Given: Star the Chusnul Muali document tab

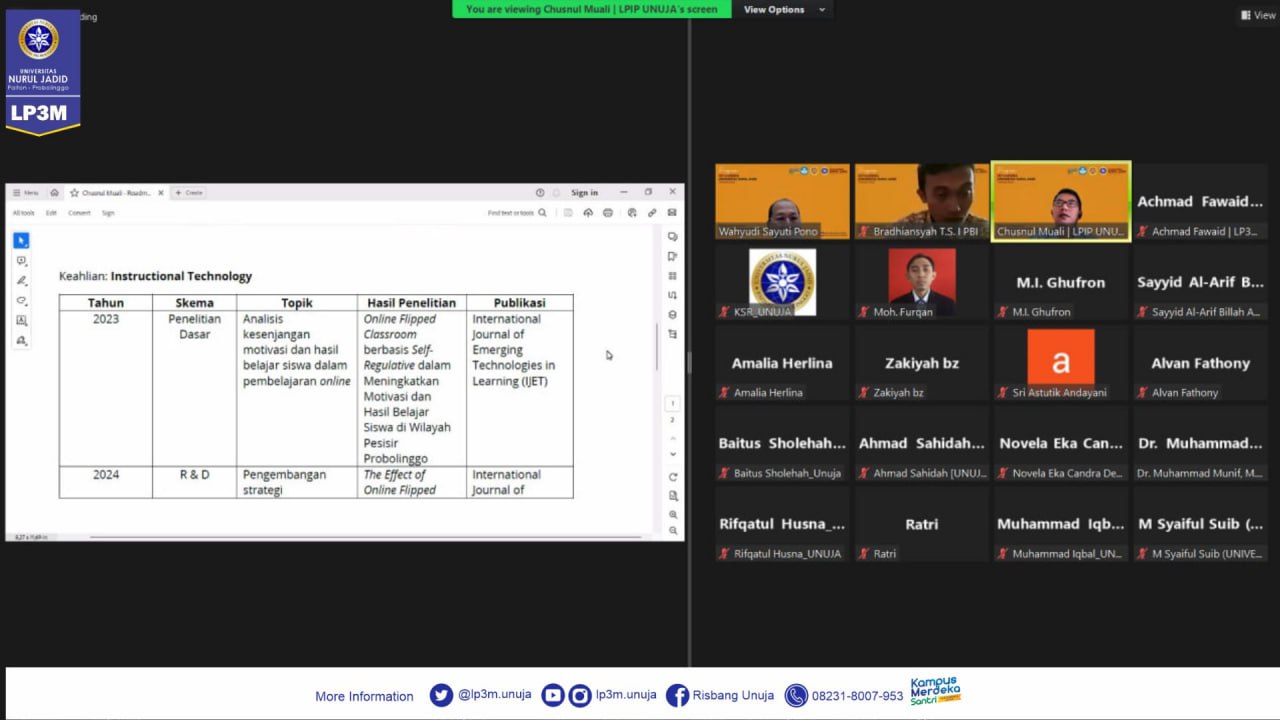Looking at the screenshot, I should (x=74, y=193).
